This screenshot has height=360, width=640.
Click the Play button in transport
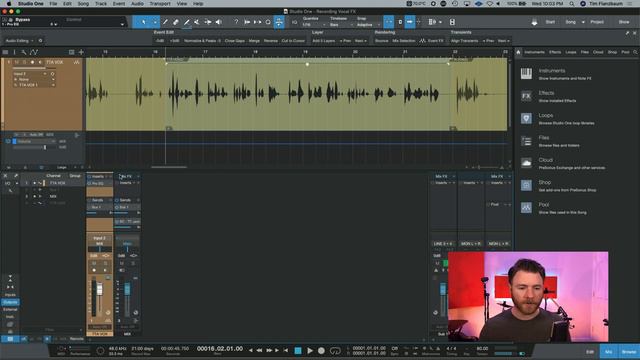point(310,351)
